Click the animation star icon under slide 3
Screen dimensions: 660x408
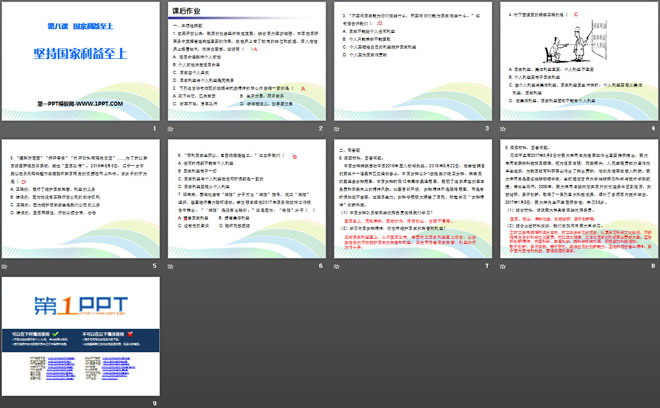pos(336,129)
